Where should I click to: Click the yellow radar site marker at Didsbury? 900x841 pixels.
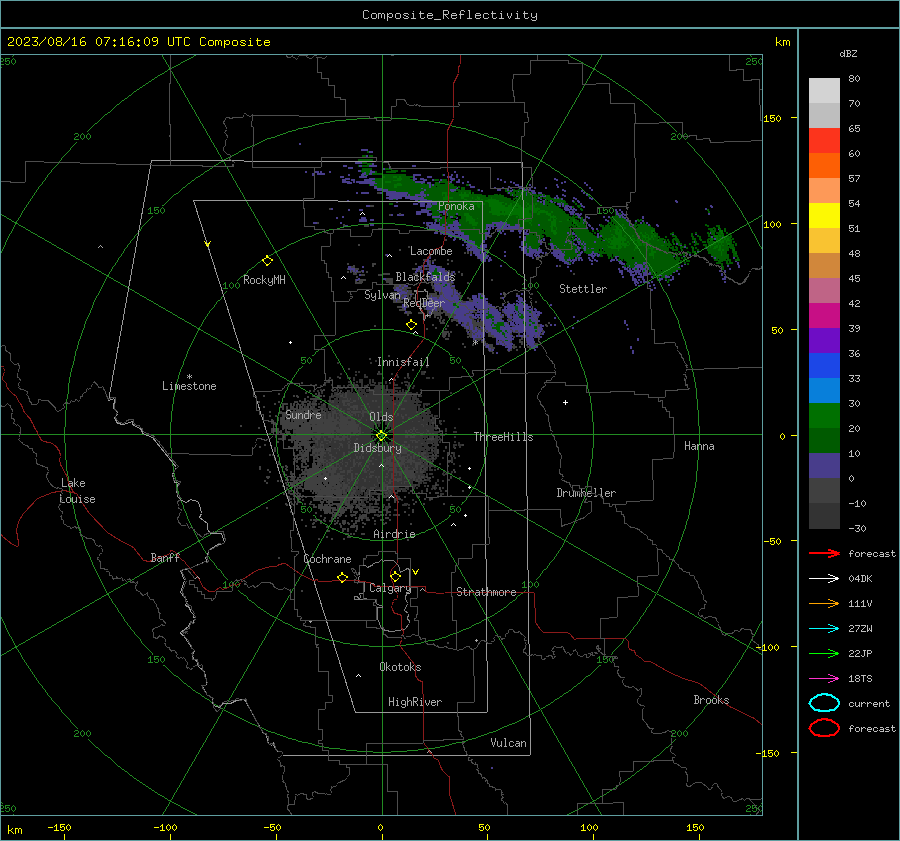coord(382,435)
